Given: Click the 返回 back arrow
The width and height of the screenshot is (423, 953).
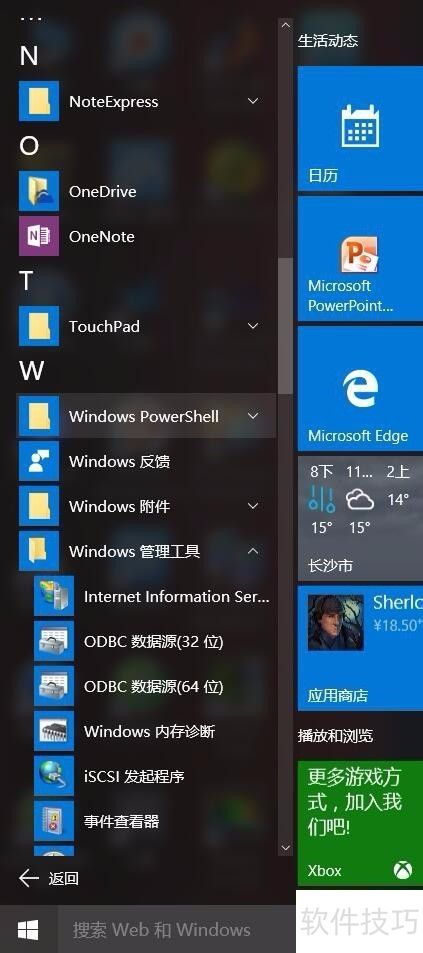Looking at the screenshot, I should tap(29, 877).
